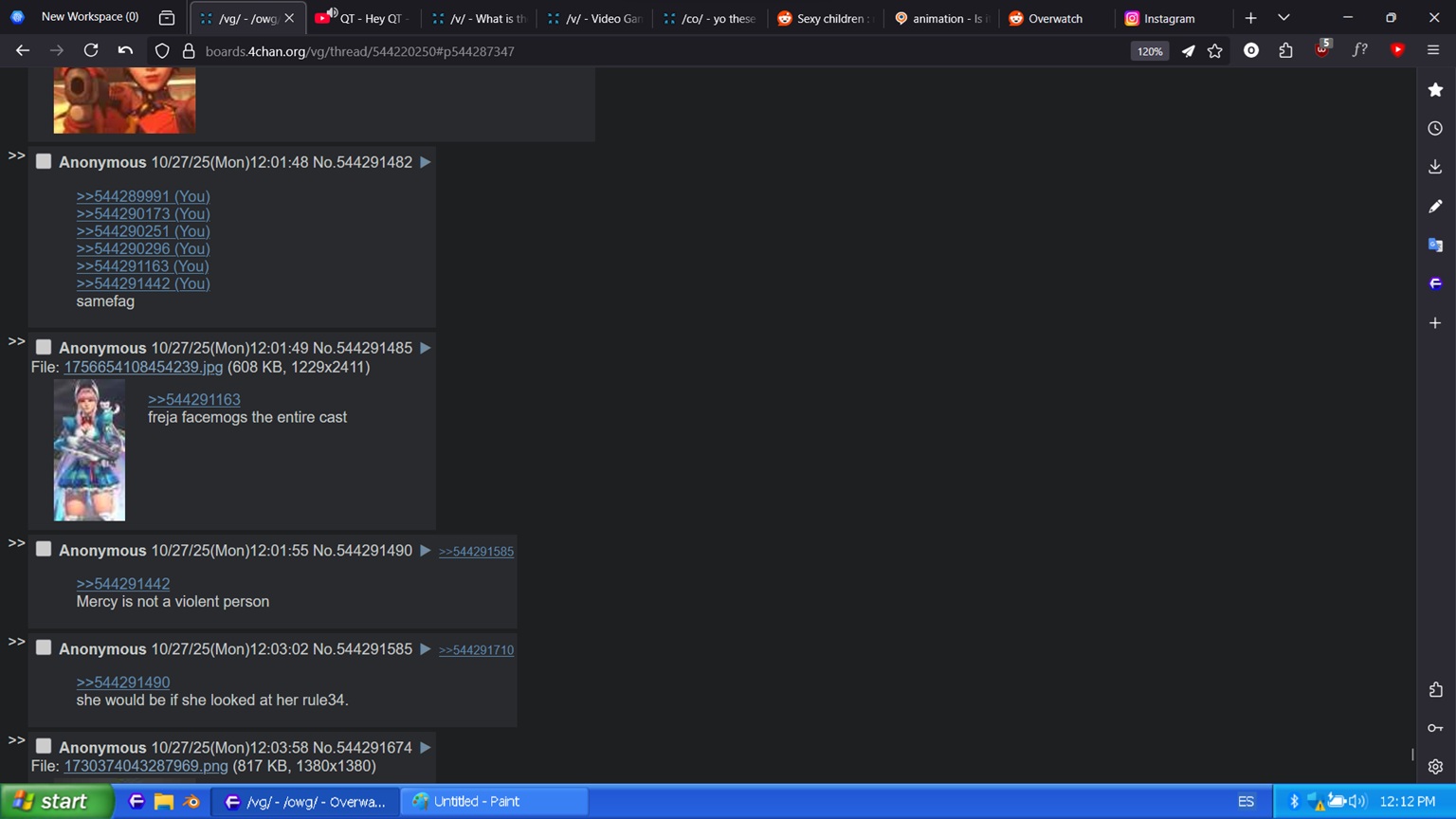Open the History clock sidebar panel

coord(1436,128)
